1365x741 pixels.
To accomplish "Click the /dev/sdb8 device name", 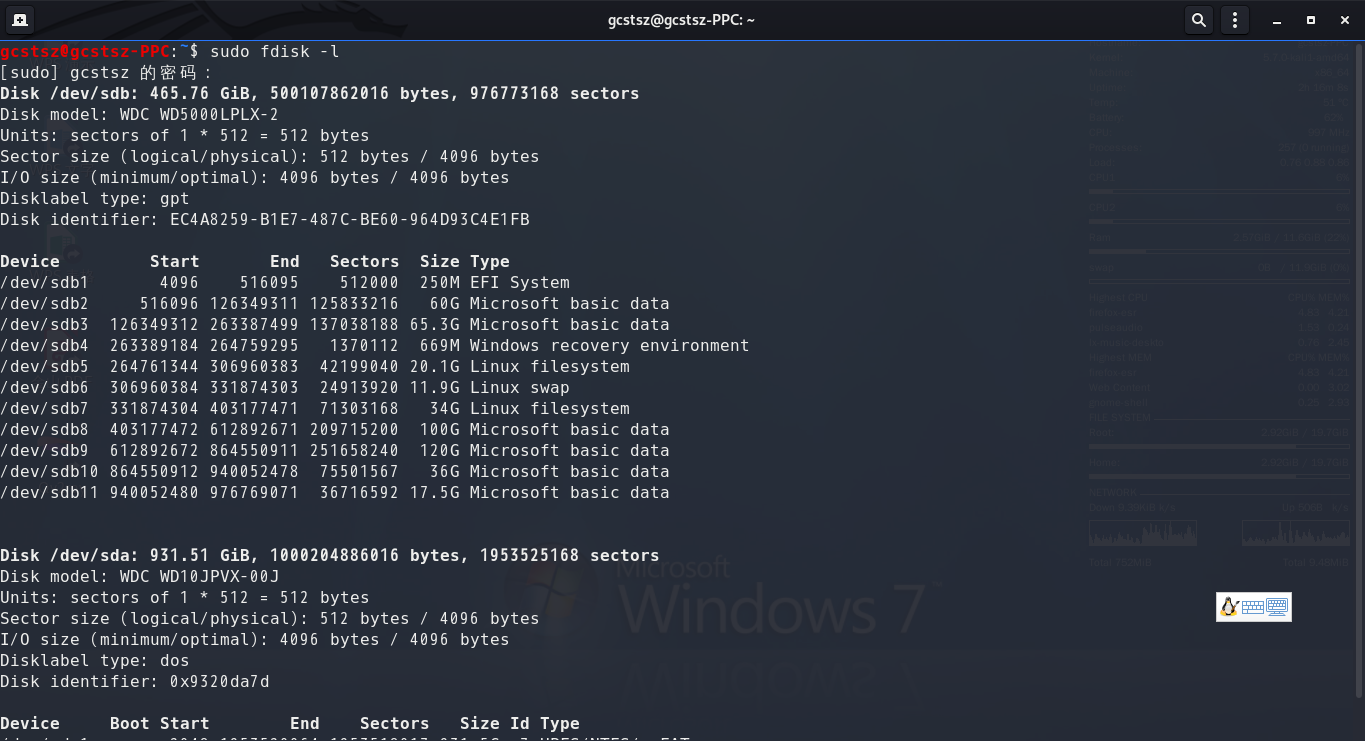I will click(x=45, y=429).
